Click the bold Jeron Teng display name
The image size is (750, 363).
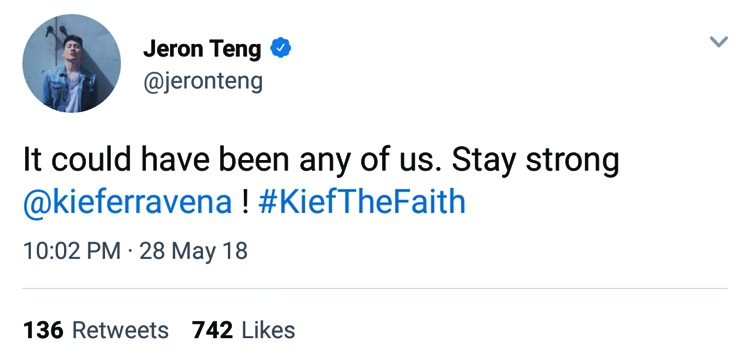pyautogui.click(x=202, y=49)
